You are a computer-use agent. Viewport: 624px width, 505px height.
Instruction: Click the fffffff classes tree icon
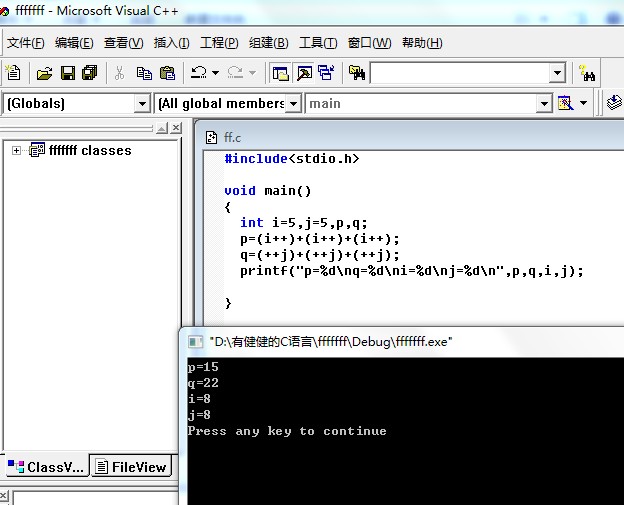click(37, 150)
